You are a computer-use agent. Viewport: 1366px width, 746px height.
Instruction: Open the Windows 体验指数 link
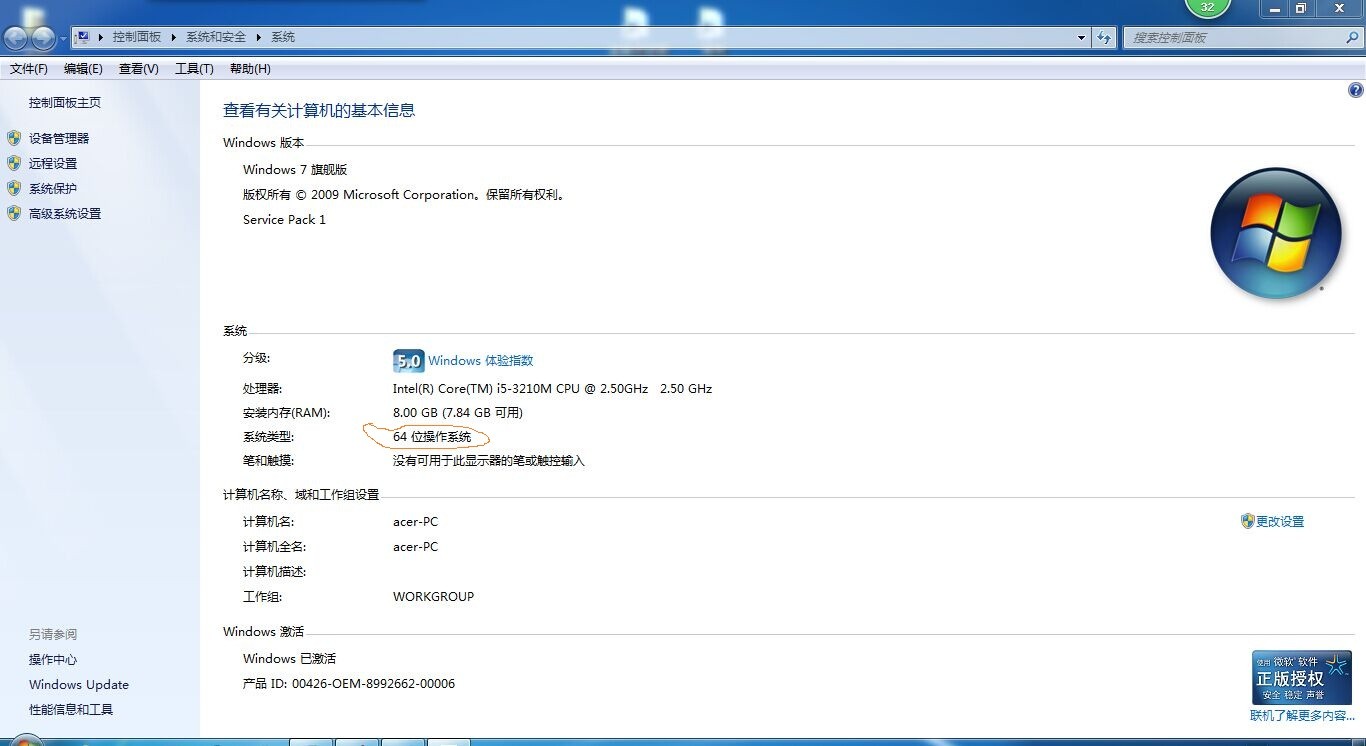(480, 361)
